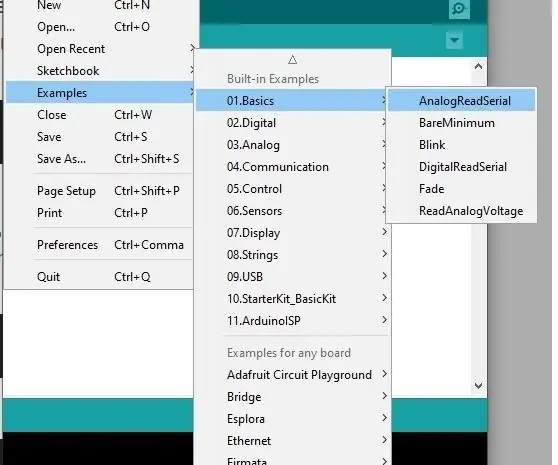Expand 03.Analog examples submenu
Image resolution: width=558 pixels, height=465 pixels.
point(292,145)
